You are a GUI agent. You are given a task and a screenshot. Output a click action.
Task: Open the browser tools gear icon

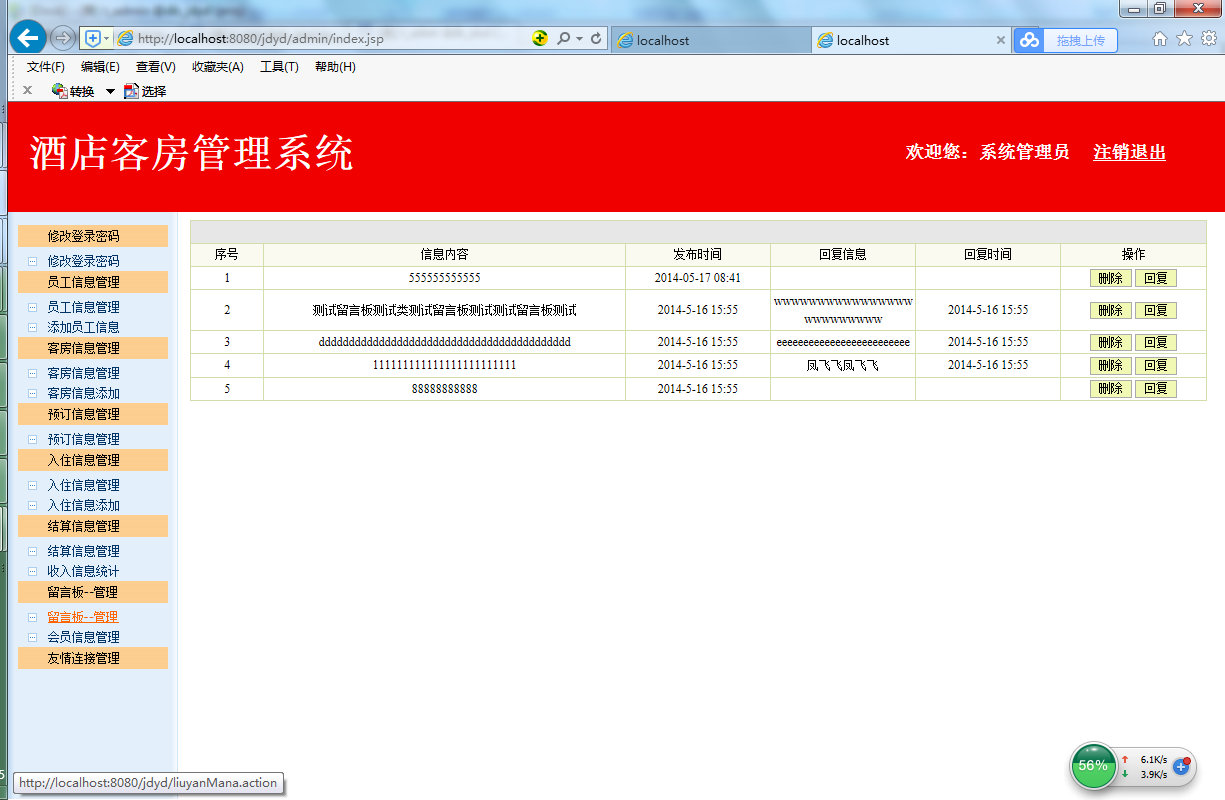coord(1208,39)
